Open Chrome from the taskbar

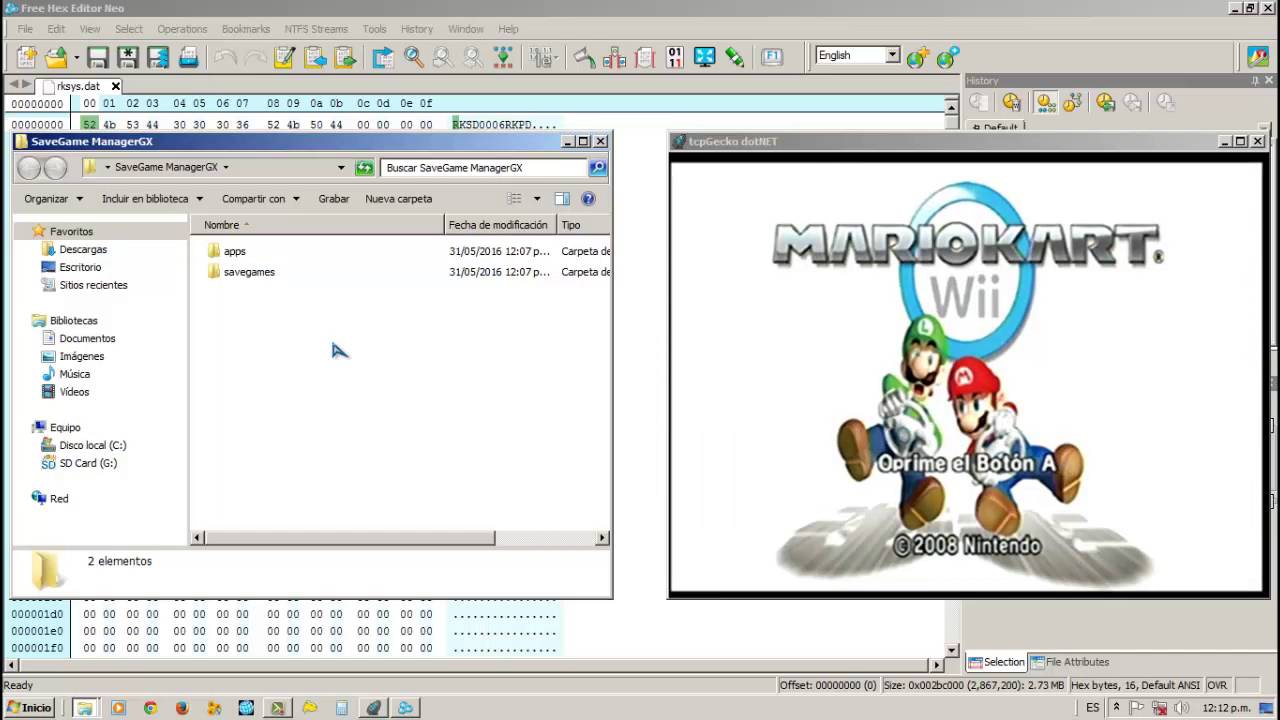[x=150, y=708]
